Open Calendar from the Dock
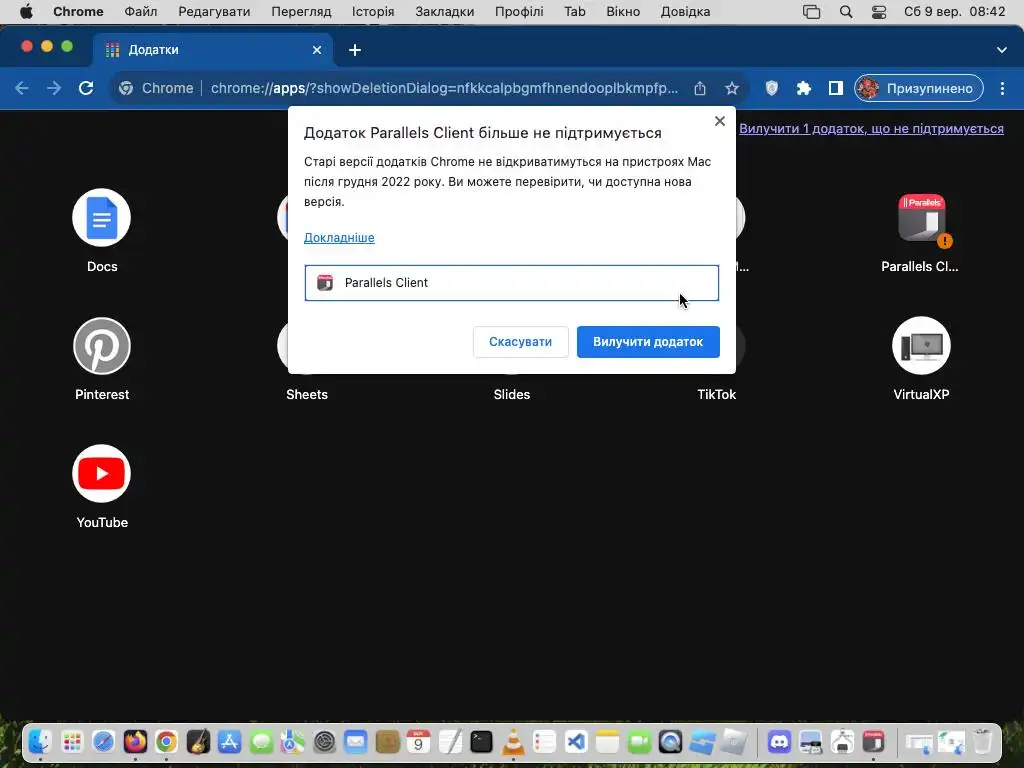 pos(418,742)
